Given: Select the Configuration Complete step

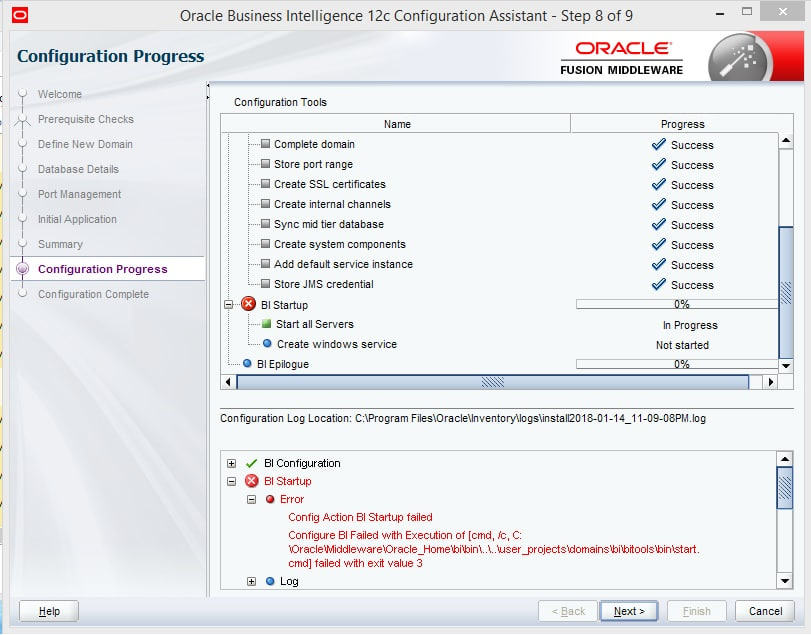Looking at the screenshot, I should 93,294.
